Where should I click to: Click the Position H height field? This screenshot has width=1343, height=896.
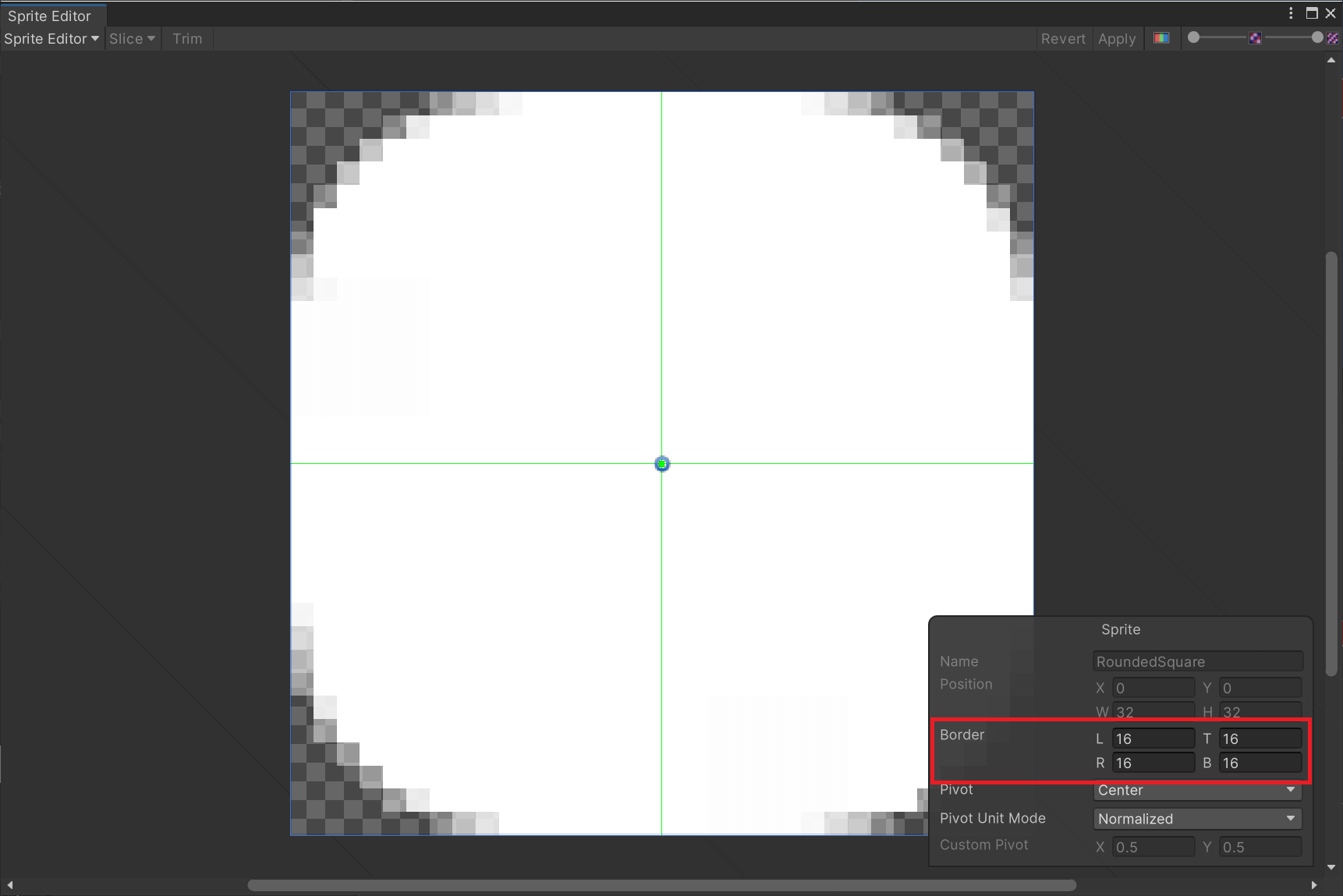(1260, 711)
